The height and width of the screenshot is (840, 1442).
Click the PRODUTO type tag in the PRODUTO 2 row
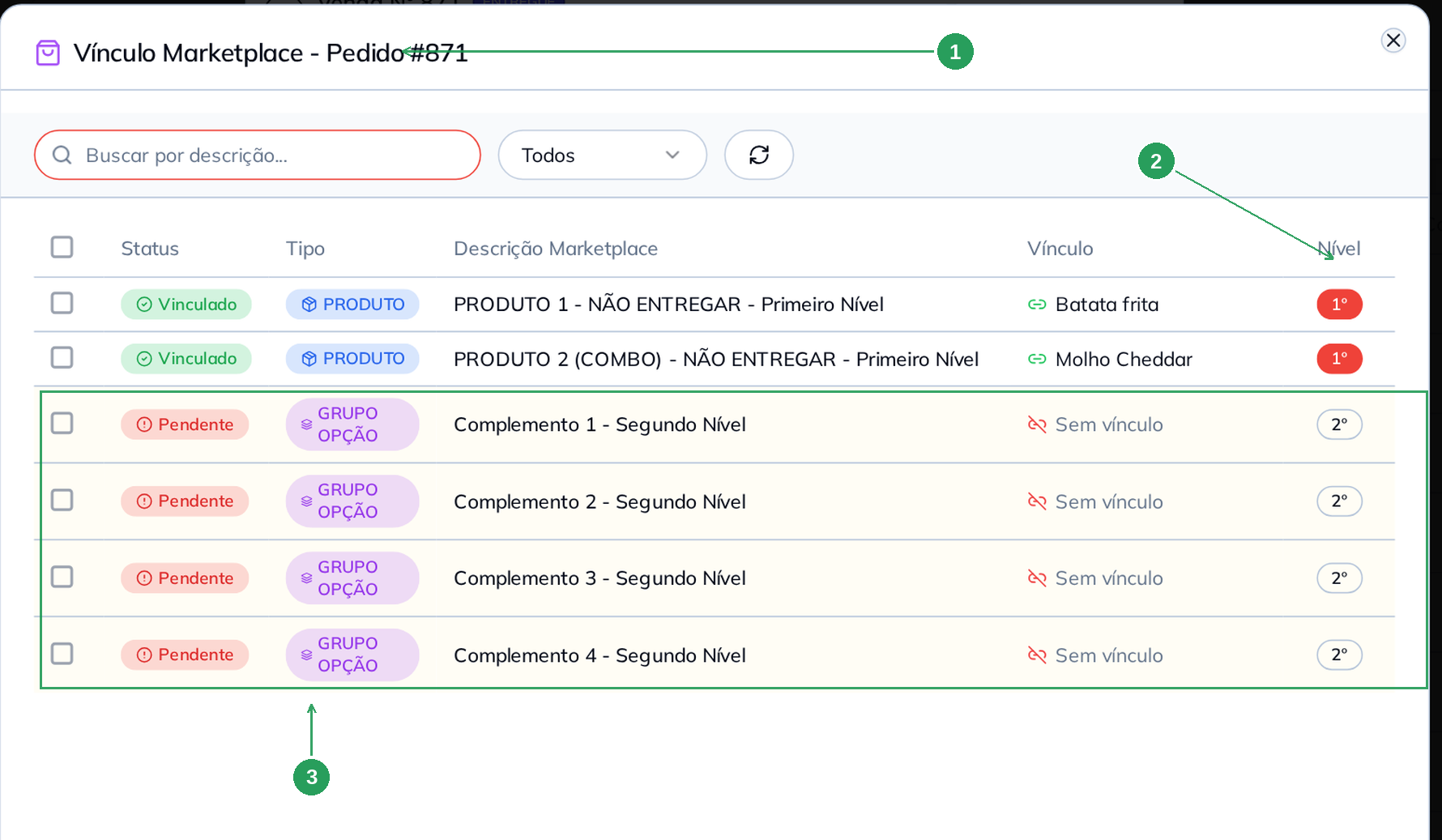pyautogui.click(x=352, y=359)
